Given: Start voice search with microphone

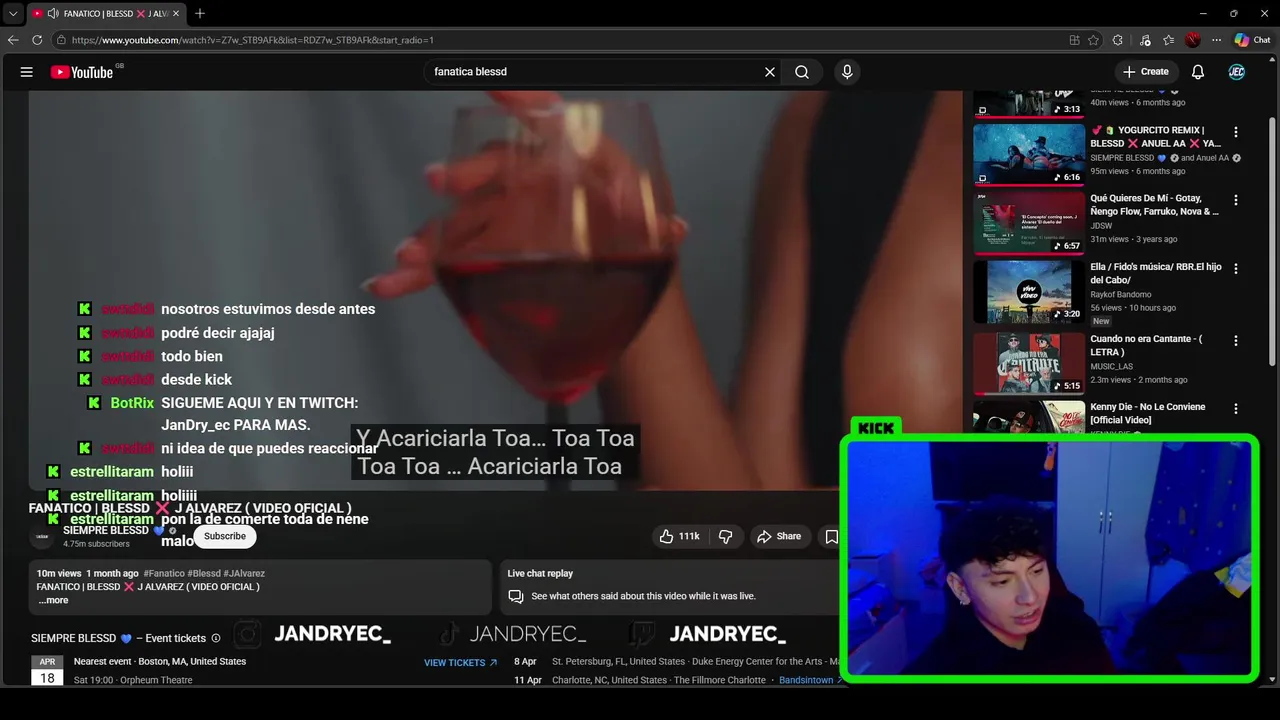Looking at the screenshot, I should tap(847, 72).
